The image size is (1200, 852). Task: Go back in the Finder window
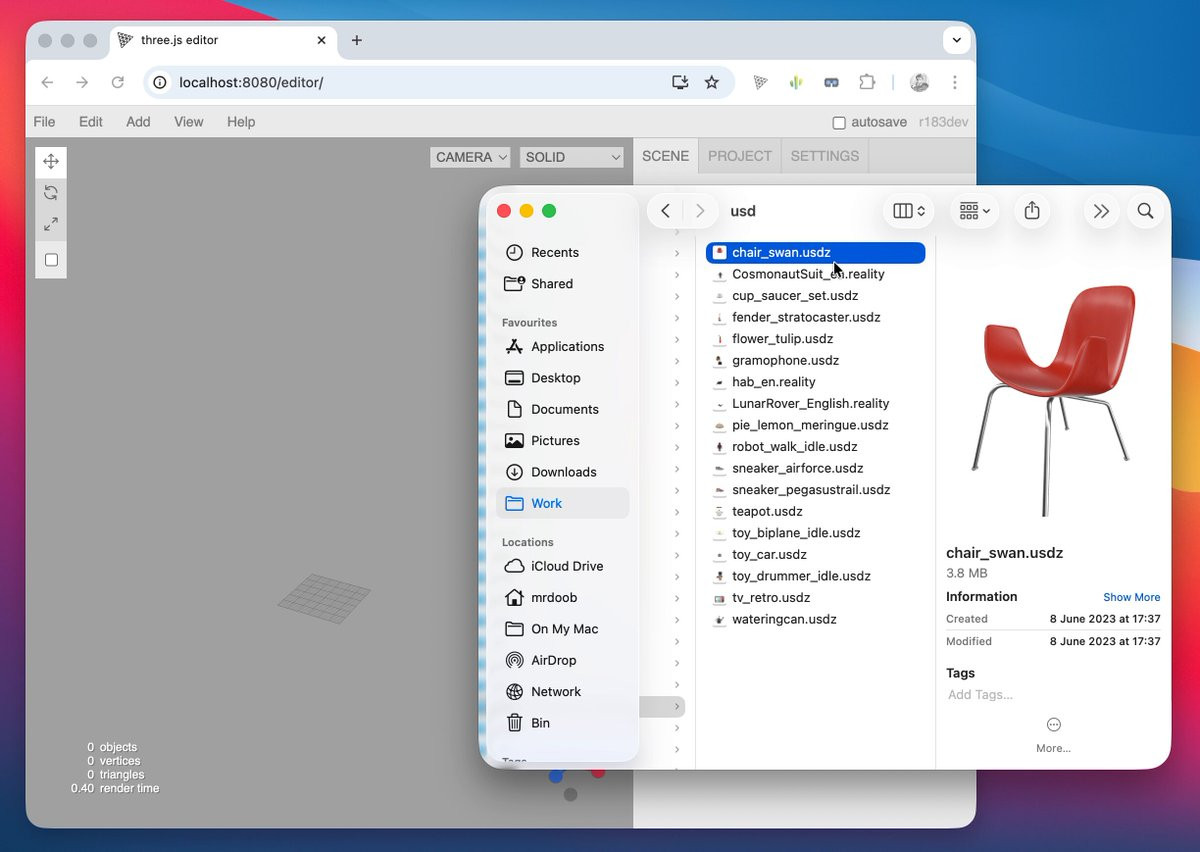[665, 211]
